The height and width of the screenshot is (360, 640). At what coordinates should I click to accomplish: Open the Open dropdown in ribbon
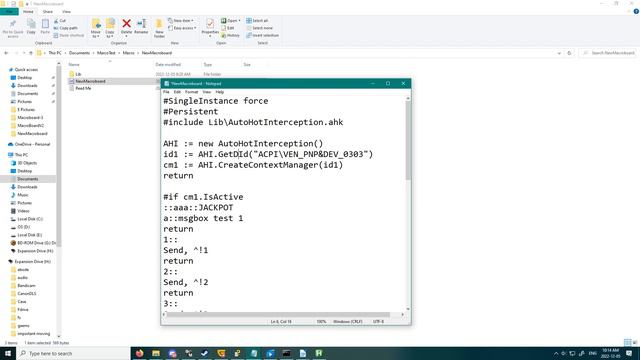pos(231,20)
